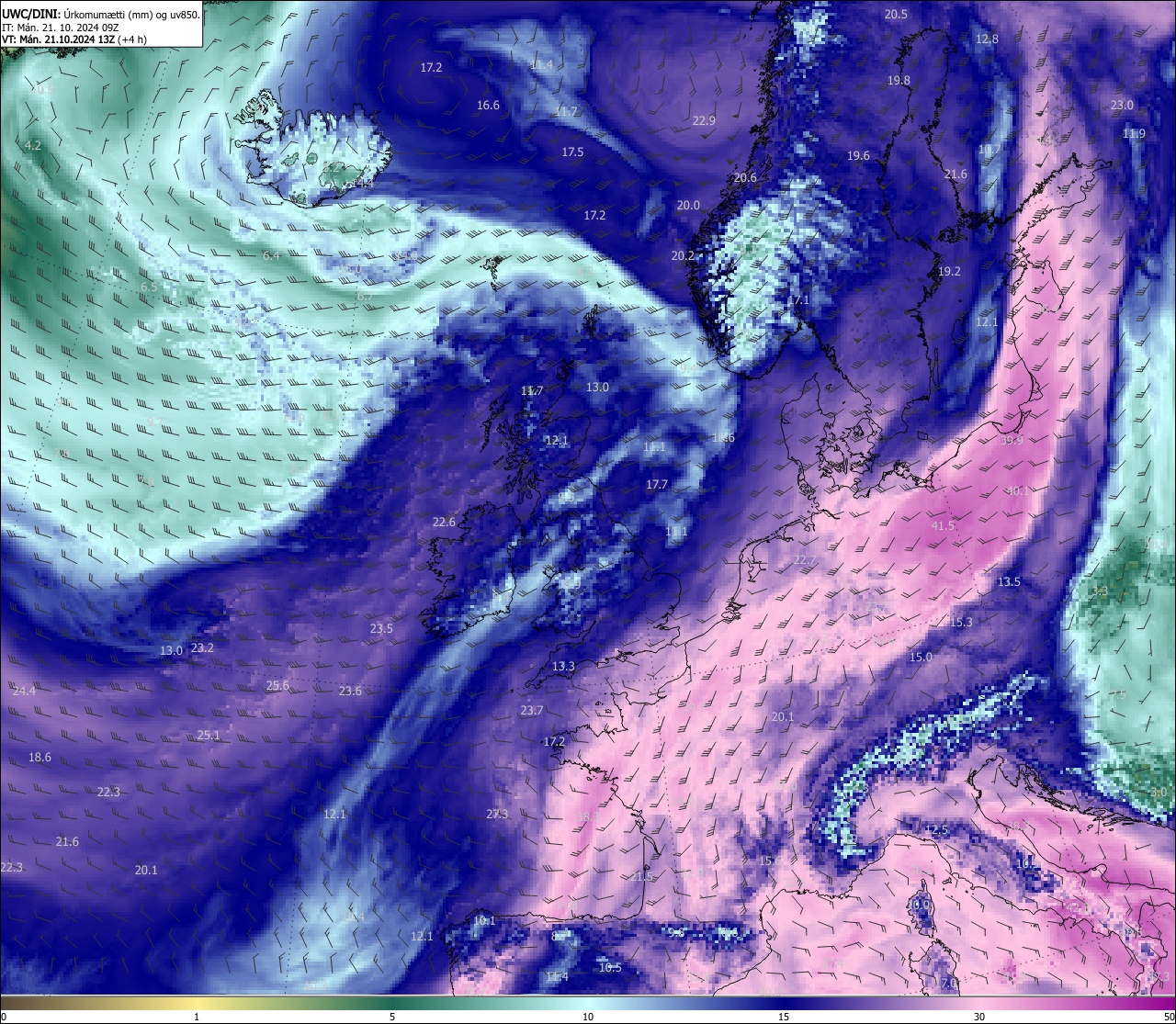Click the 17.5 value label
Viewport: 1176px width, 1024px height.
click(x=572, y=152)
